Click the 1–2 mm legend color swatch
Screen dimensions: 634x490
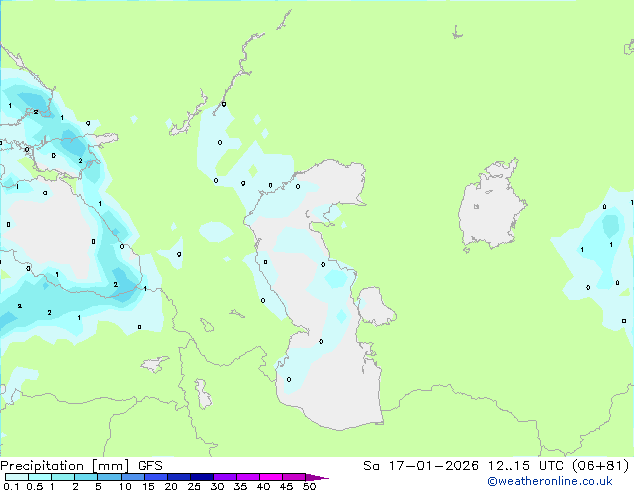coord(63,477)
